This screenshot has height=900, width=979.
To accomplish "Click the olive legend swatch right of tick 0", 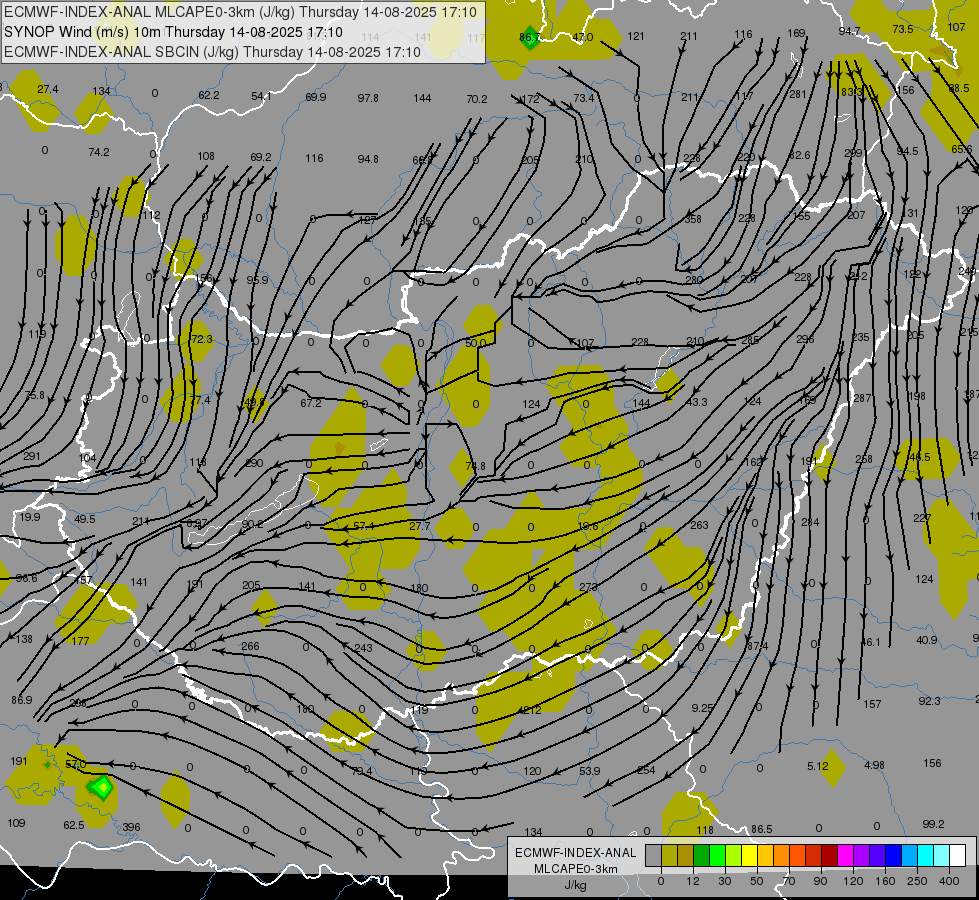I will [669, 855].
